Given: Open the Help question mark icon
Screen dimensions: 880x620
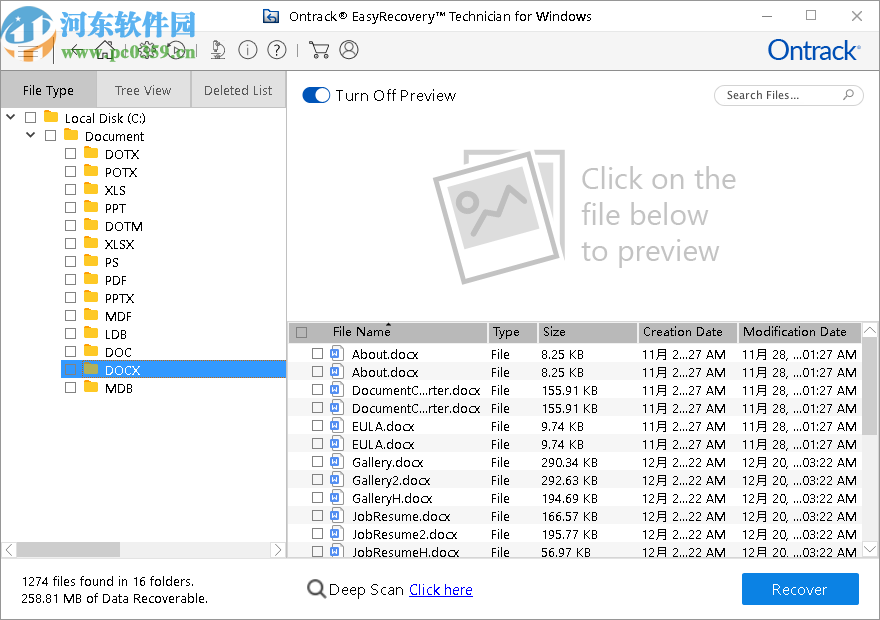Looking at the screenshot, I should 276,49.
